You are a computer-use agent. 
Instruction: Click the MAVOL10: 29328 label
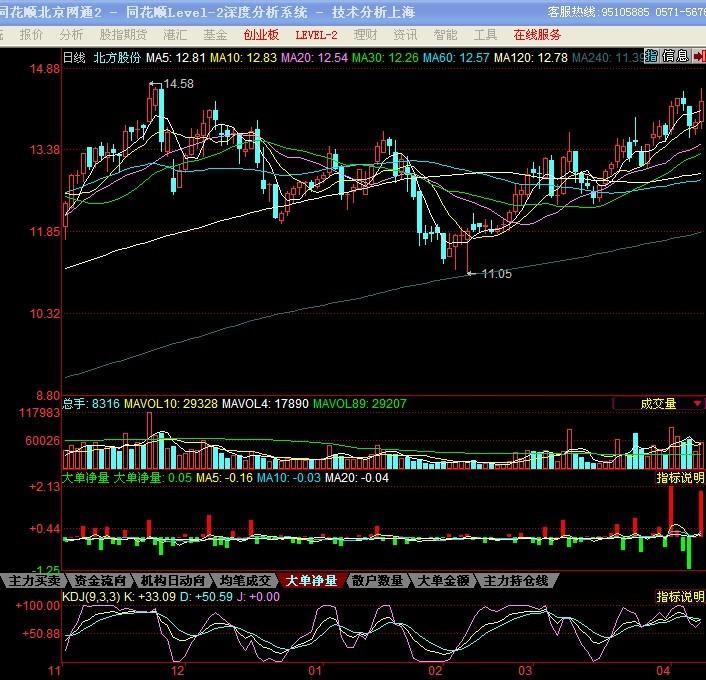171,403
